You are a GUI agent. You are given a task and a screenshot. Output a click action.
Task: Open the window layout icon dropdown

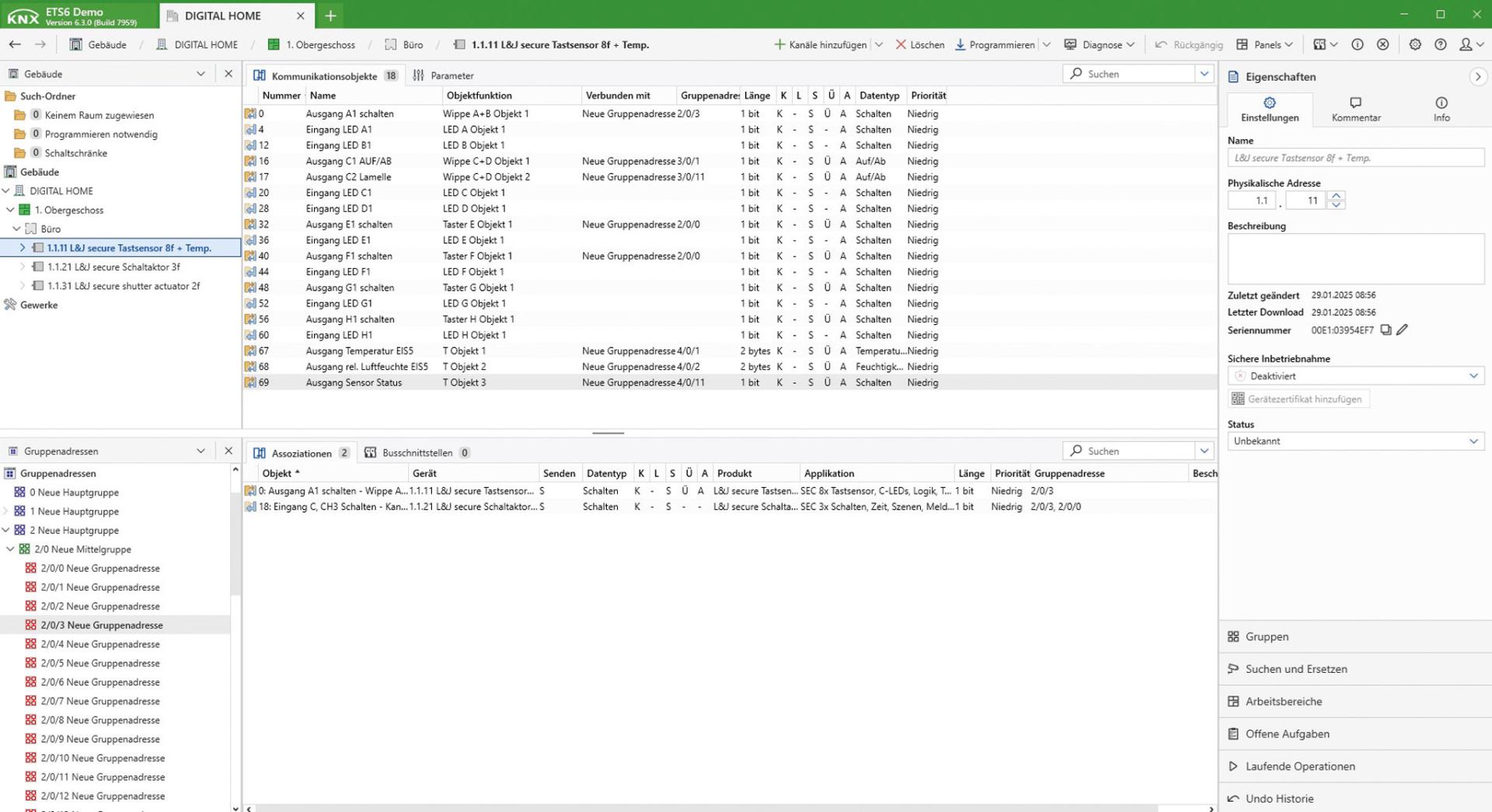coord(1325,44)
